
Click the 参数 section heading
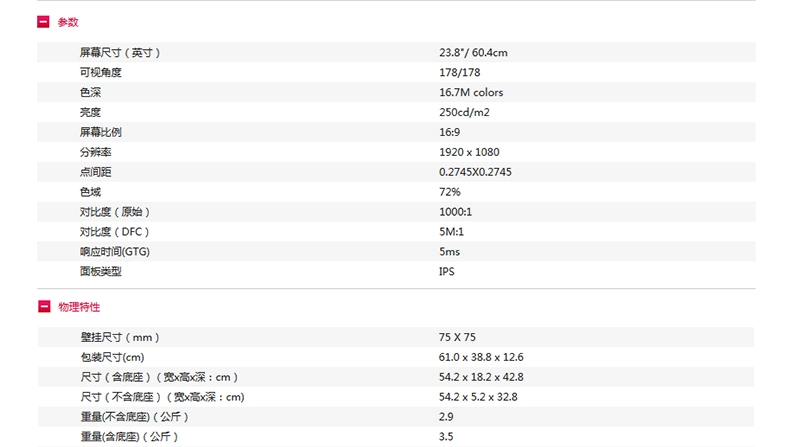[x=68, y=22]
